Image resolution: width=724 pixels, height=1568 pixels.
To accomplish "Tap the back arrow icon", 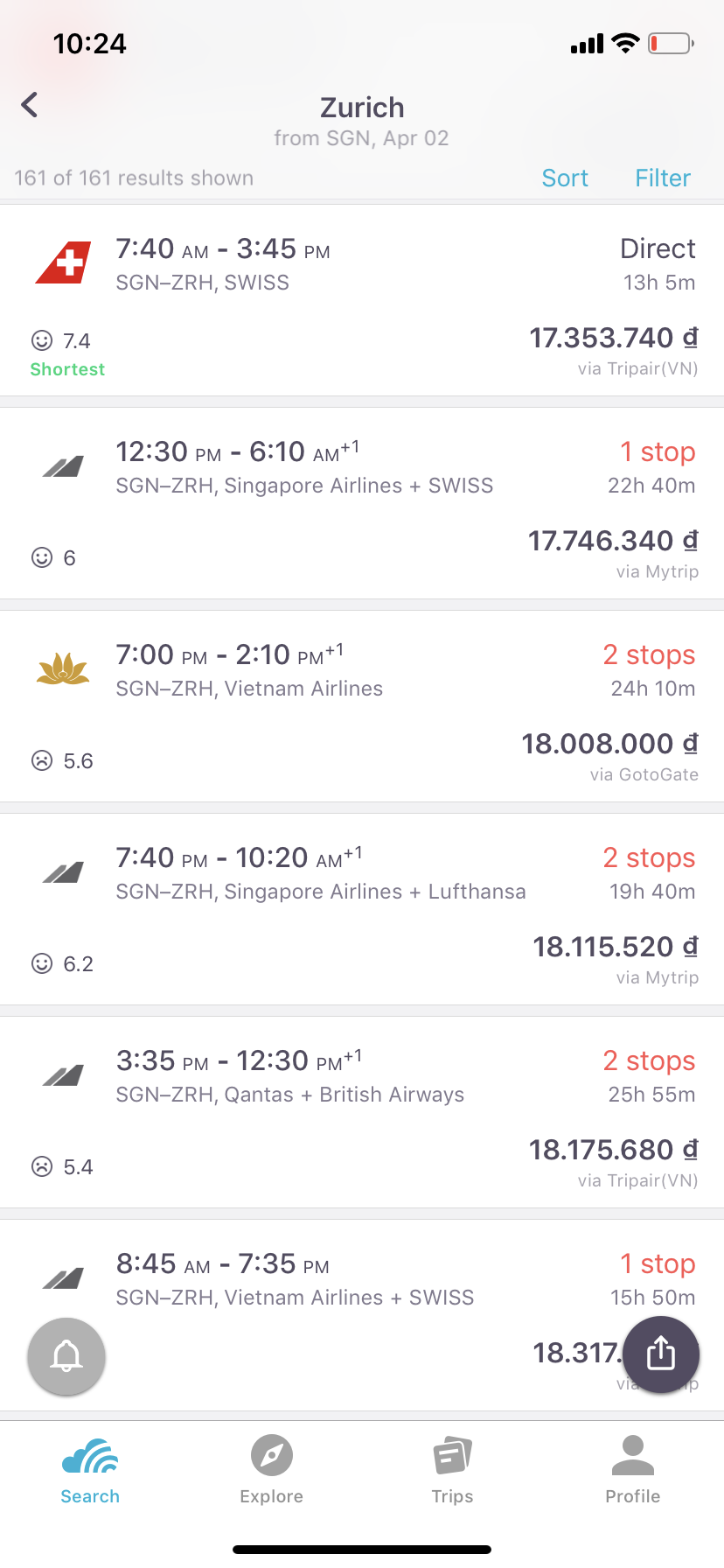I will [30, 105].
